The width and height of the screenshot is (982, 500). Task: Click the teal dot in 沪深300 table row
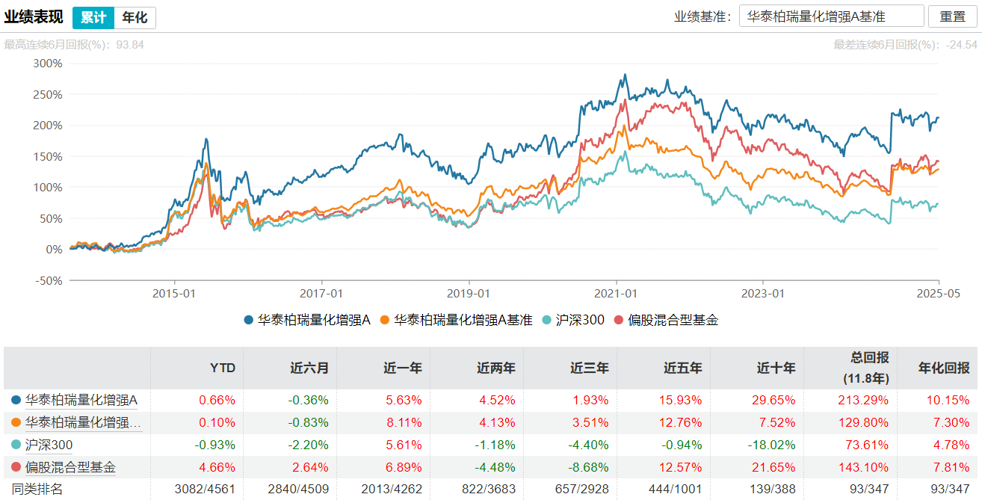(15, 444)
